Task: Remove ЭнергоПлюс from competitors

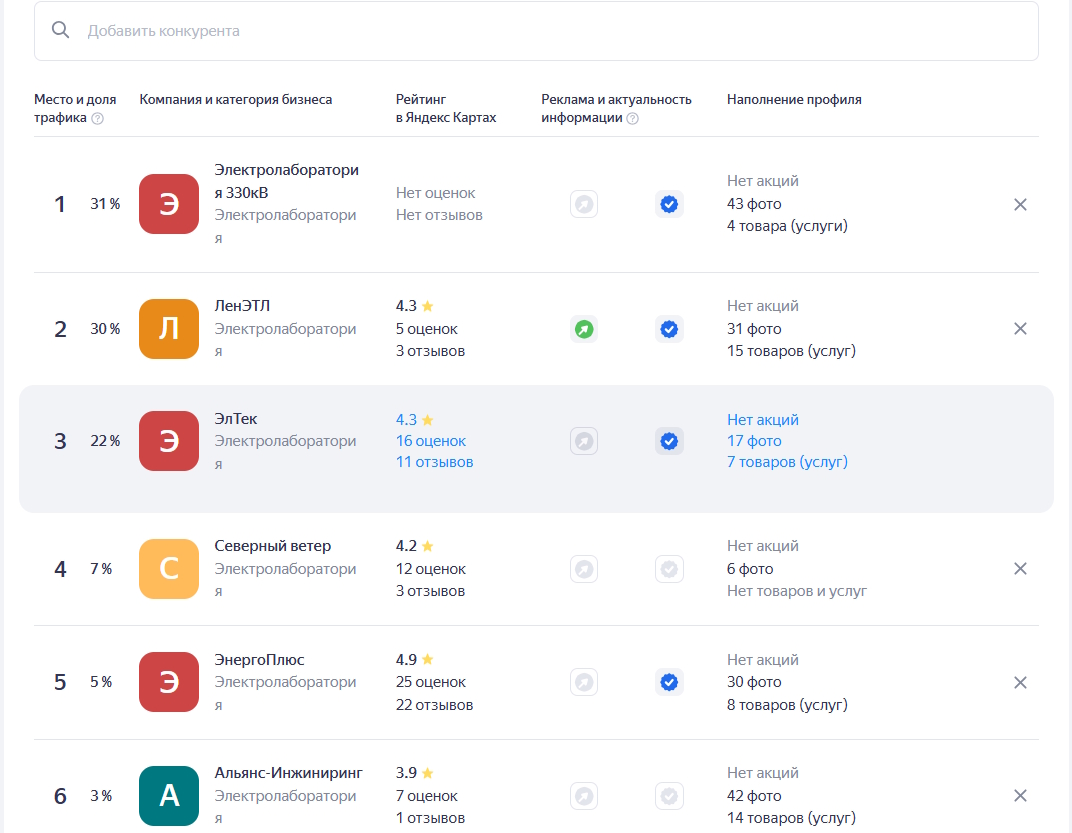Action: tap(1020, 683)
